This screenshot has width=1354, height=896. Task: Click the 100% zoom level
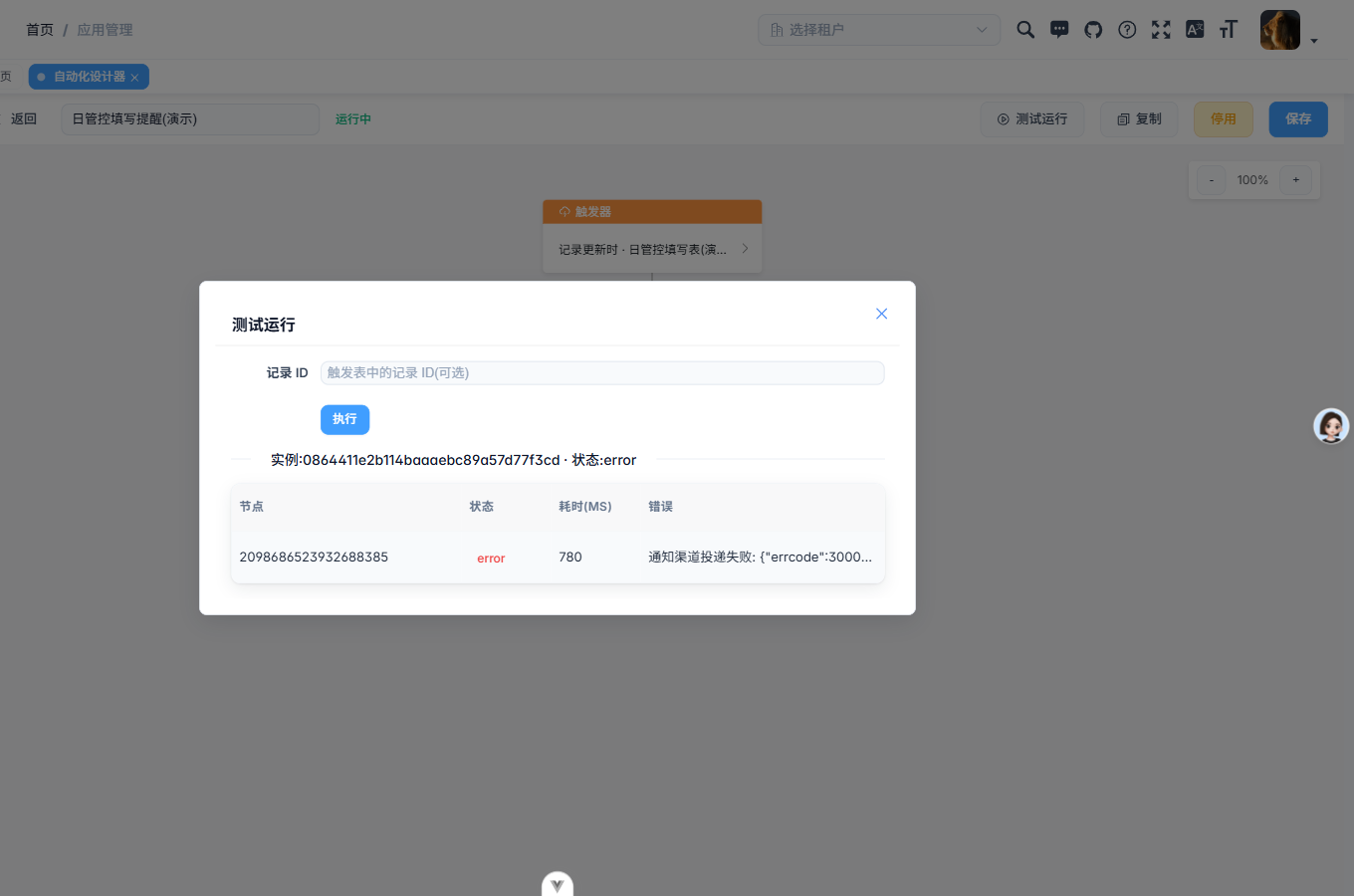[x=1252, y=180]
